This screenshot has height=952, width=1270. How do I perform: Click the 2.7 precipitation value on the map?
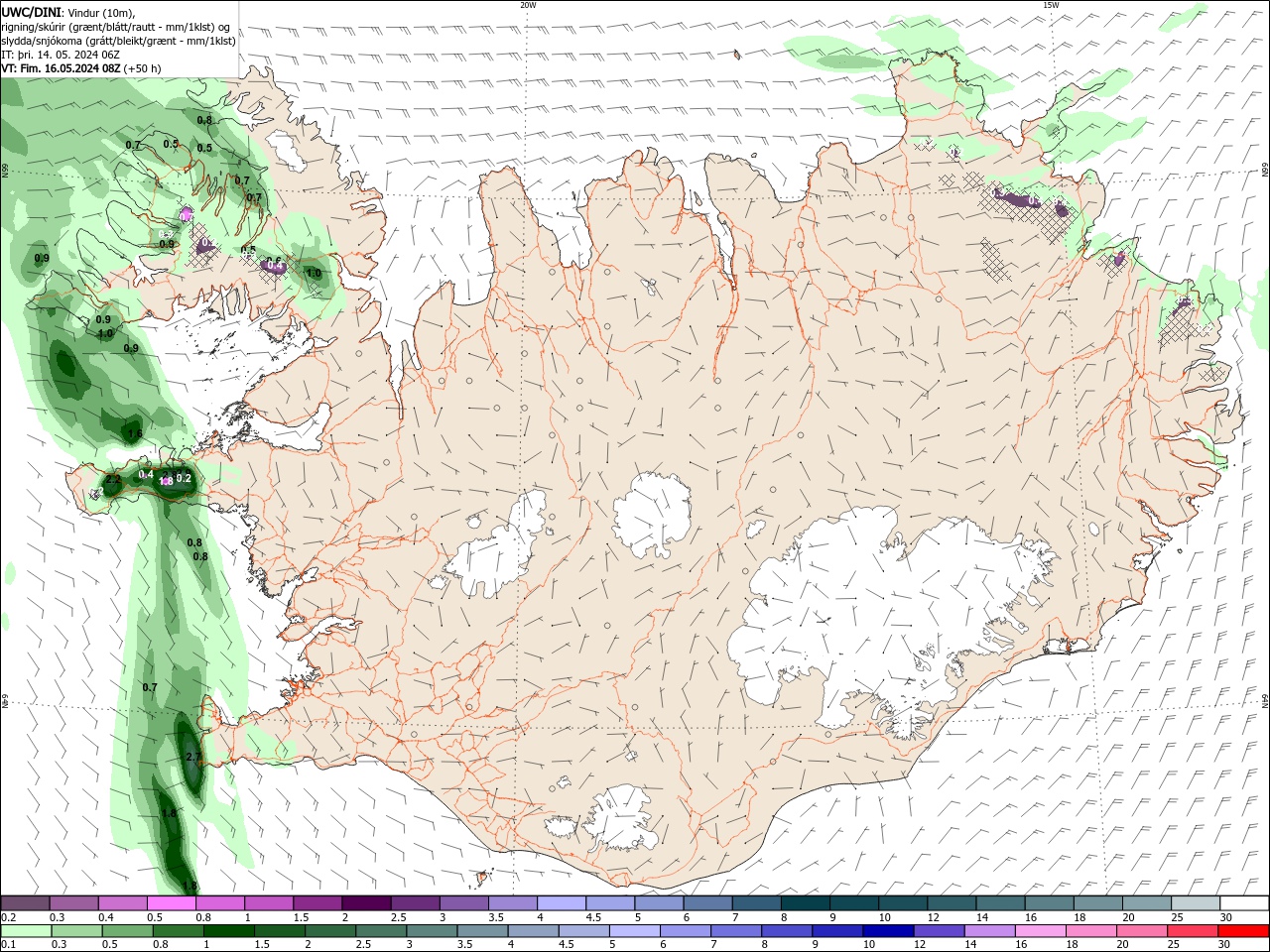[x=193, y=757]
